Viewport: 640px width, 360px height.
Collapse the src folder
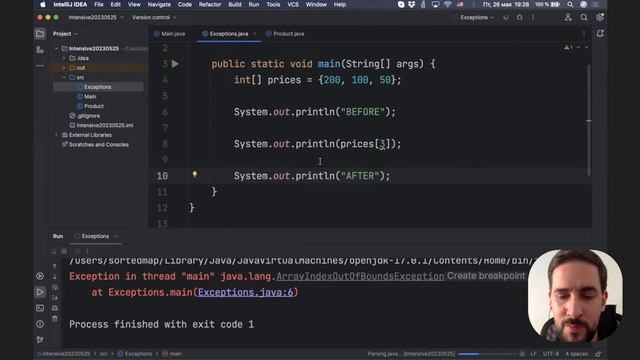pyautogui.click(x=64, y=78)
